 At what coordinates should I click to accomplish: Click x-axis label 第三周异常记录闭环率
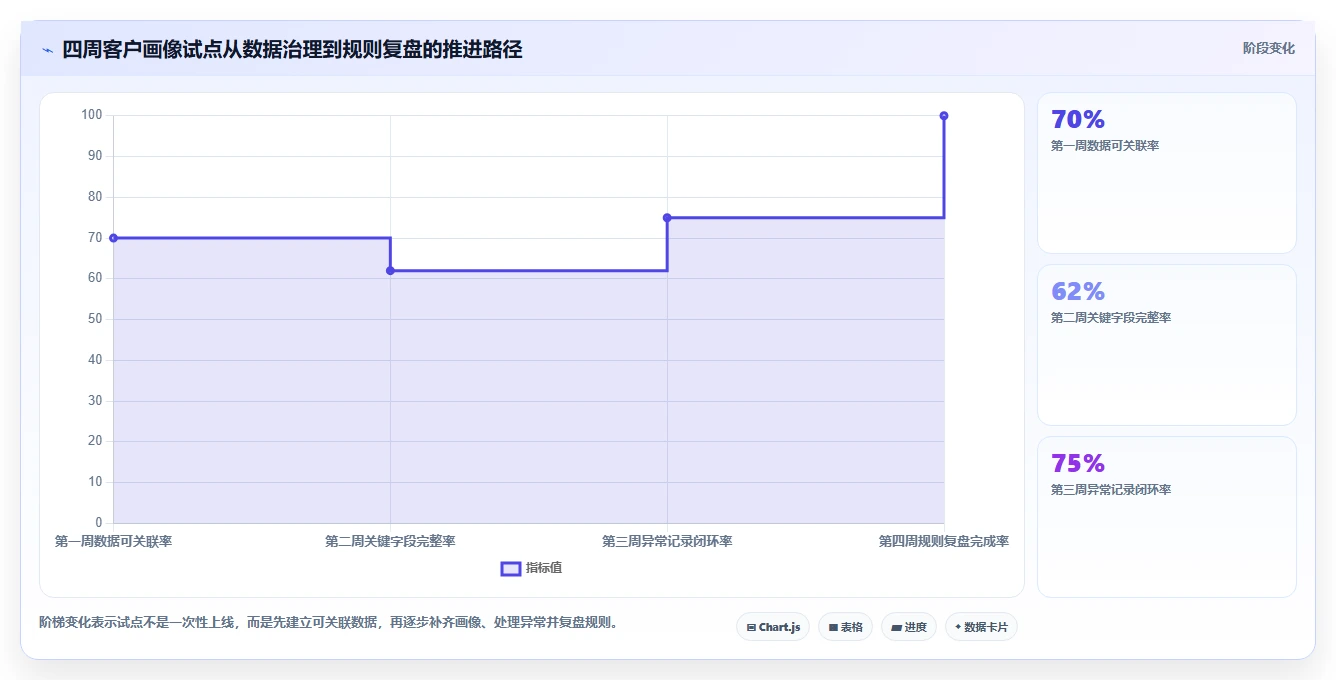pyautogui.click(x=667, y=541)
